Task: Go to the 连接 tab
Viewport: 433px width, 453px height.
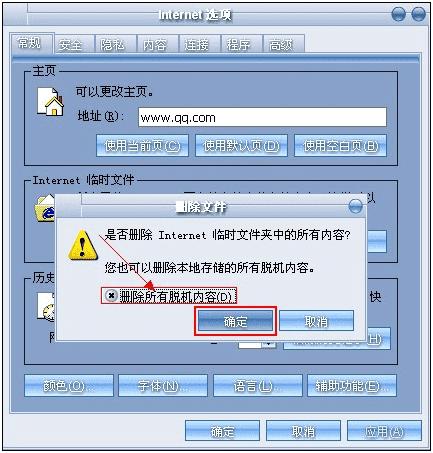Action: click(x=197, y=45)
